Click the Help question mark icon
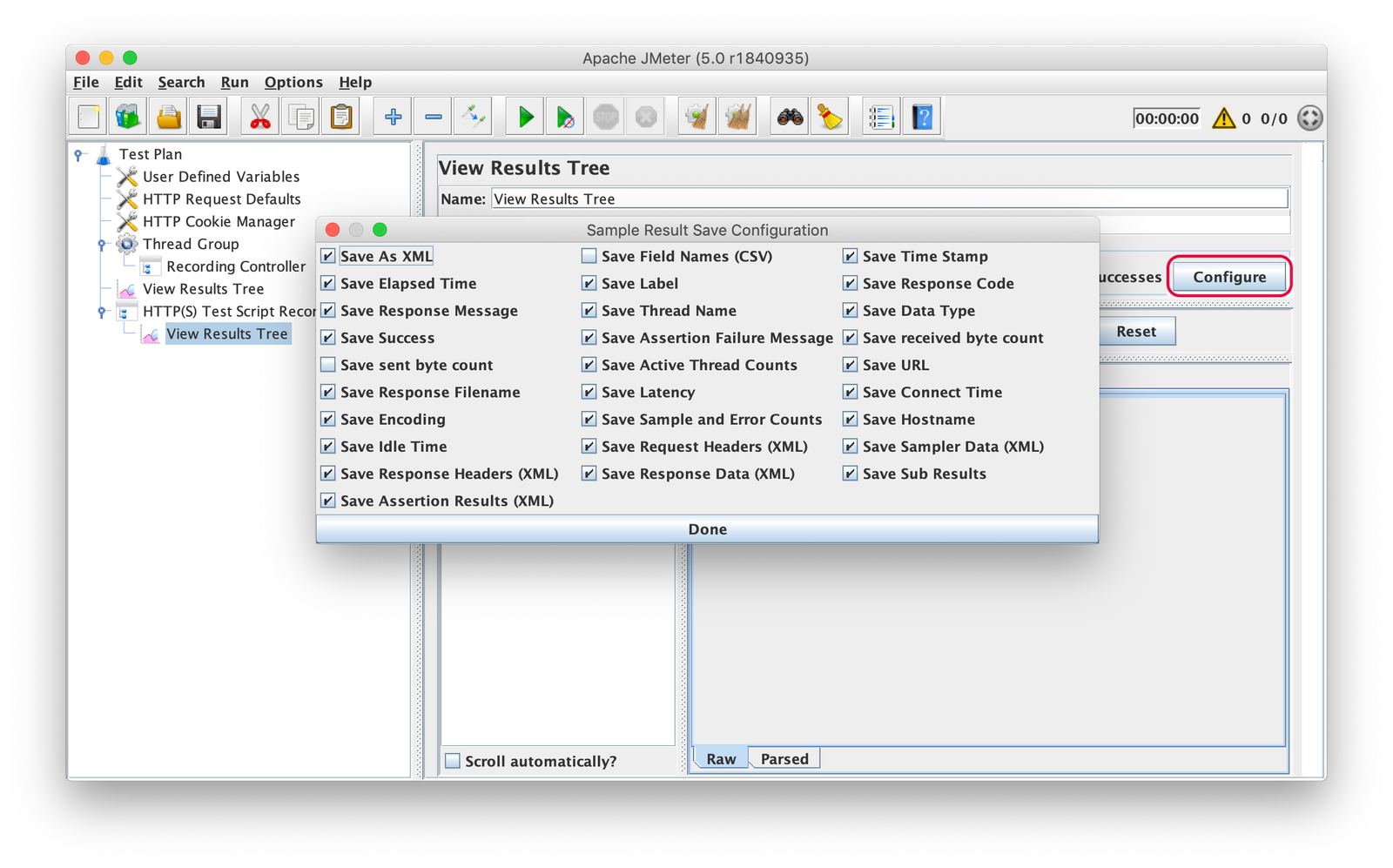The height and width of the screenshot is (868, 1393). [x=922, y=117]
